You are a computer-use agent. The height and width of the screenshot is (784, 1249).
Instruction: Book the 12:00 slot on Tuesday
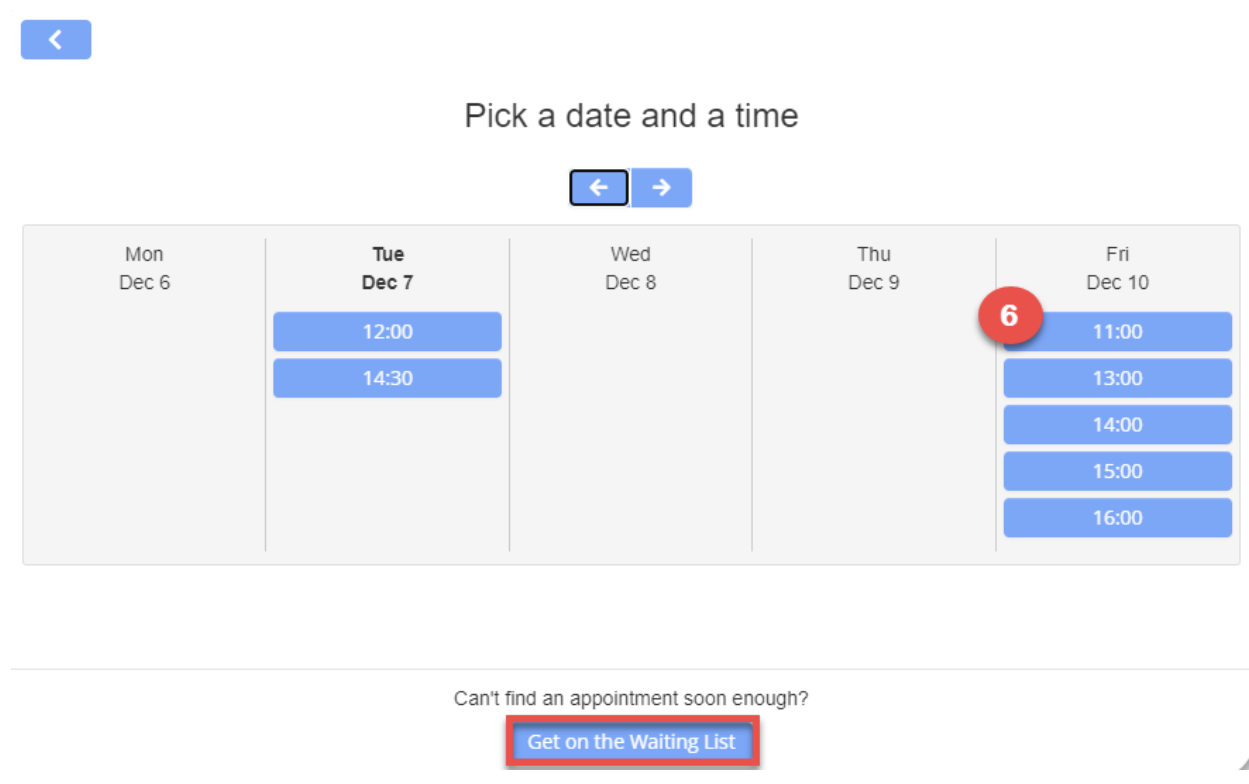pyautogui.click(x=387, y=332)
